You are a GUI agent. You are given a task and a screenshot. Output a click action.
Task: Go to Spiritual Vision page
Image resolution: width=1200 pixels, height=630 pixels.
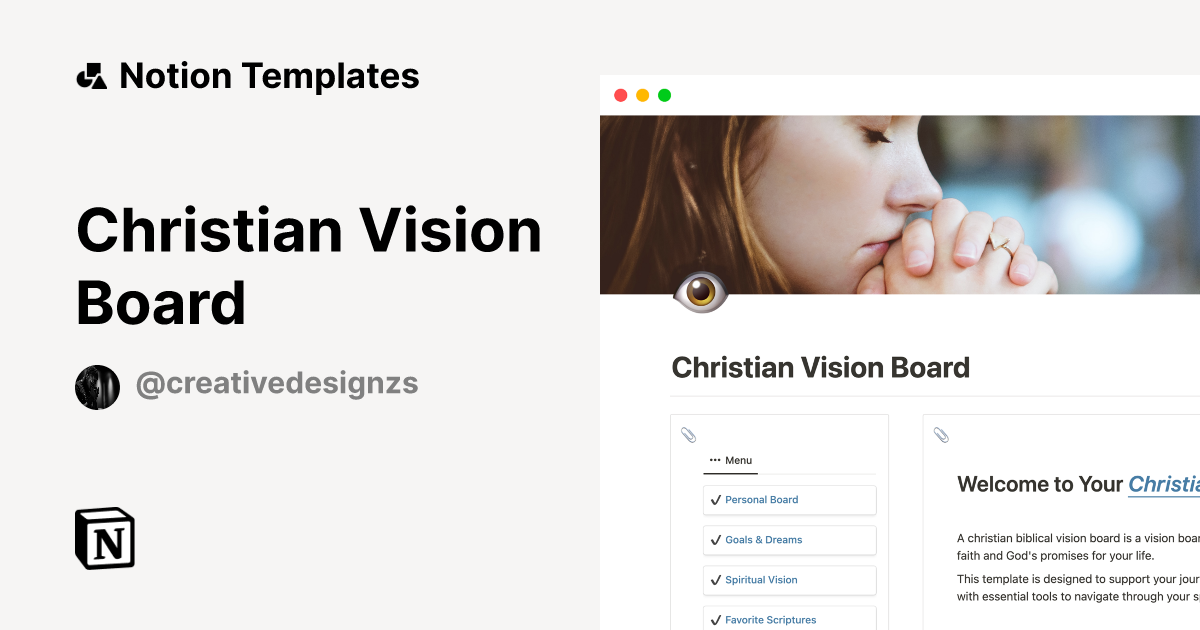click(761, 580)
